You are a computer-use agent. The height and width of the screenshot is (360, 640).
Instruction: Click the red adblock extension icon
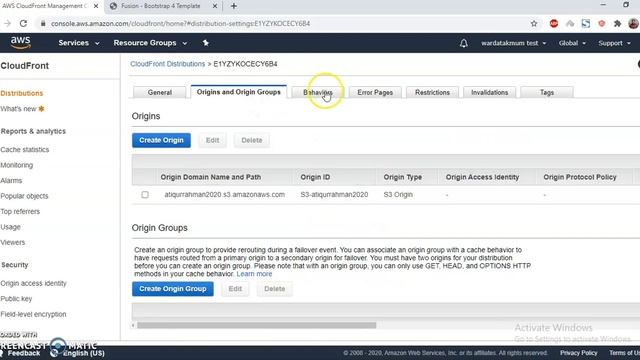554,24
